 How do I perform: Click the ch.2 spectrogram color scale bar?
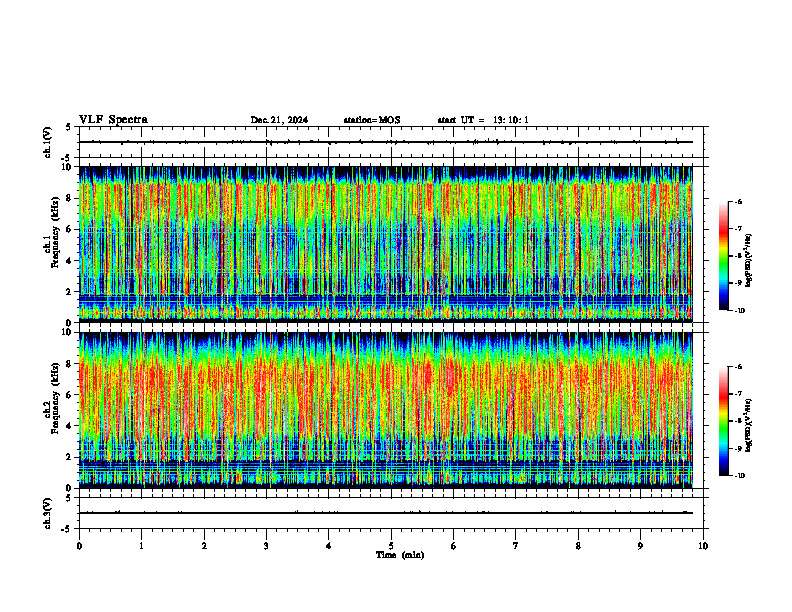pos(723,421)
